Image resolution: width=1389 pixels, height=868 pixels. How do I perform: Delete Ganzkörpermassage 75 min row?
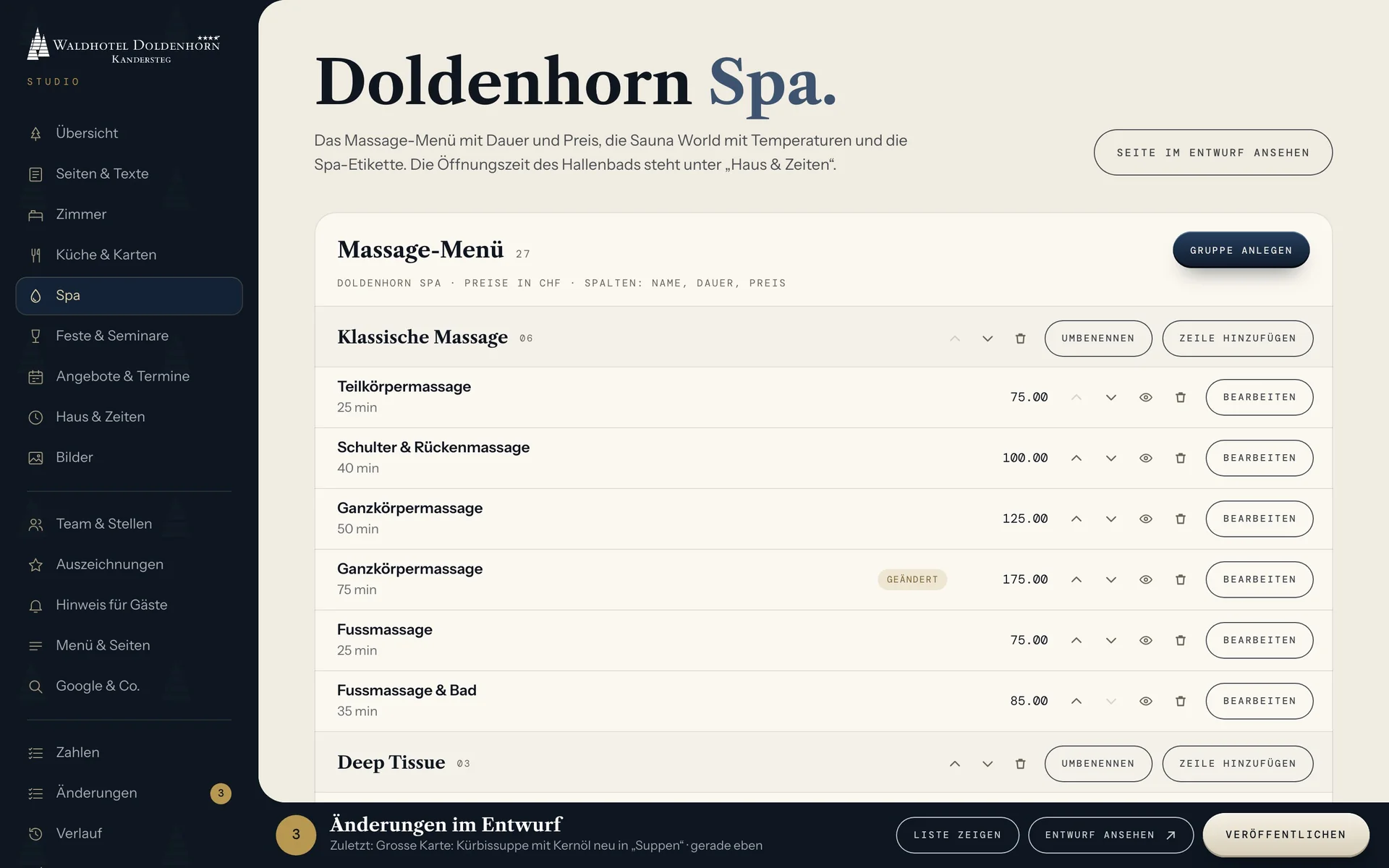pos(1181,579)
